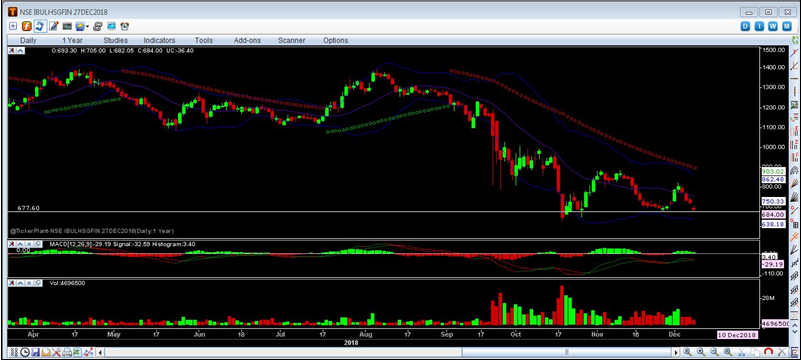Image resolution: width=801 pixels, height=361 pixels.
Task: Open the Add-ons menu
Action: [x=247, y=40]
